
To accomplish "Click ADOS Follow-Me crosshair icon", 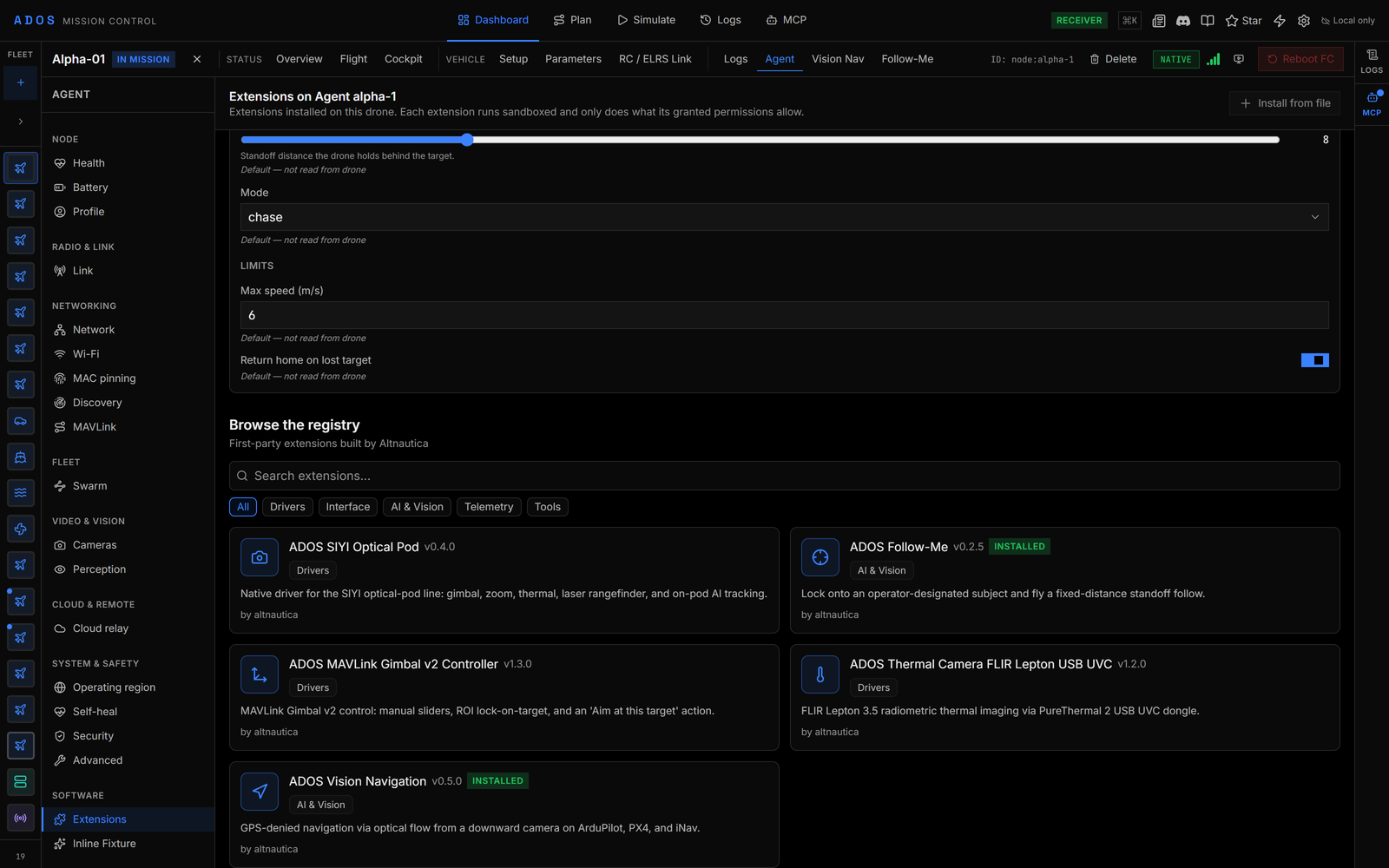I will pos(820,557).
